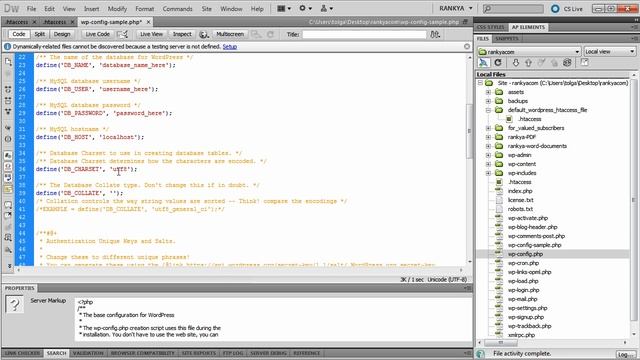The image size is (640, 360).
Task: Open the Commands menu
Action: coord(178,9)
